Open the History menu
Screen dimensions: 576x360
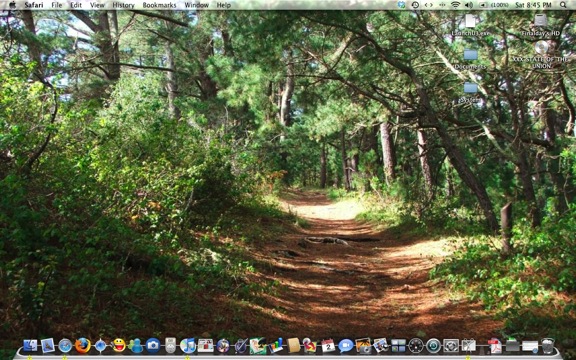pyautogui.click(x=123, y=5)
